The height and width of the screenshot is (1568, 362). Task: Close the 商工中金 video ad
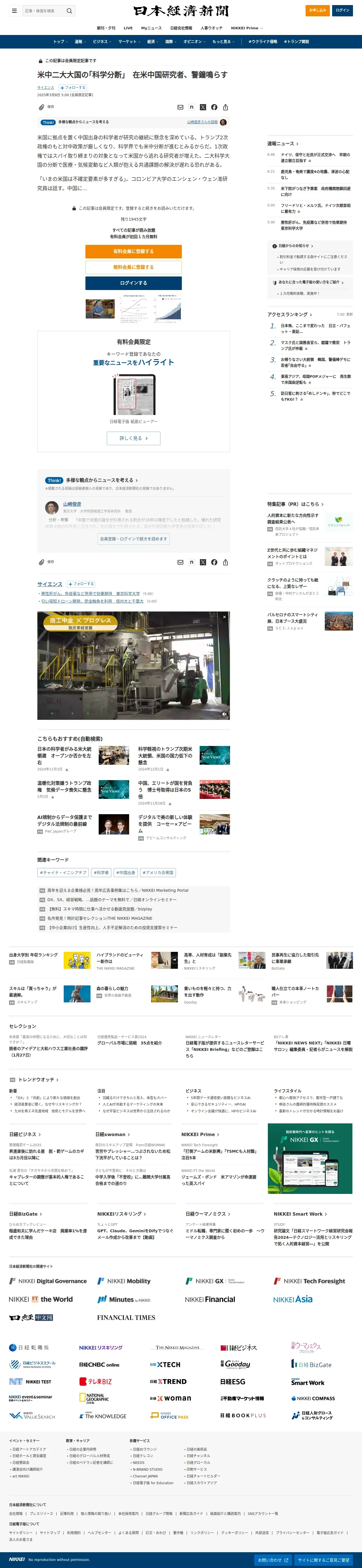tap(224, 617)
